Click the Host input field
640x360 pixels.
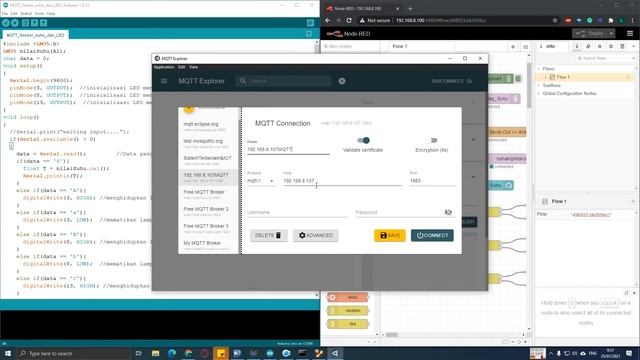pos(342,180)
